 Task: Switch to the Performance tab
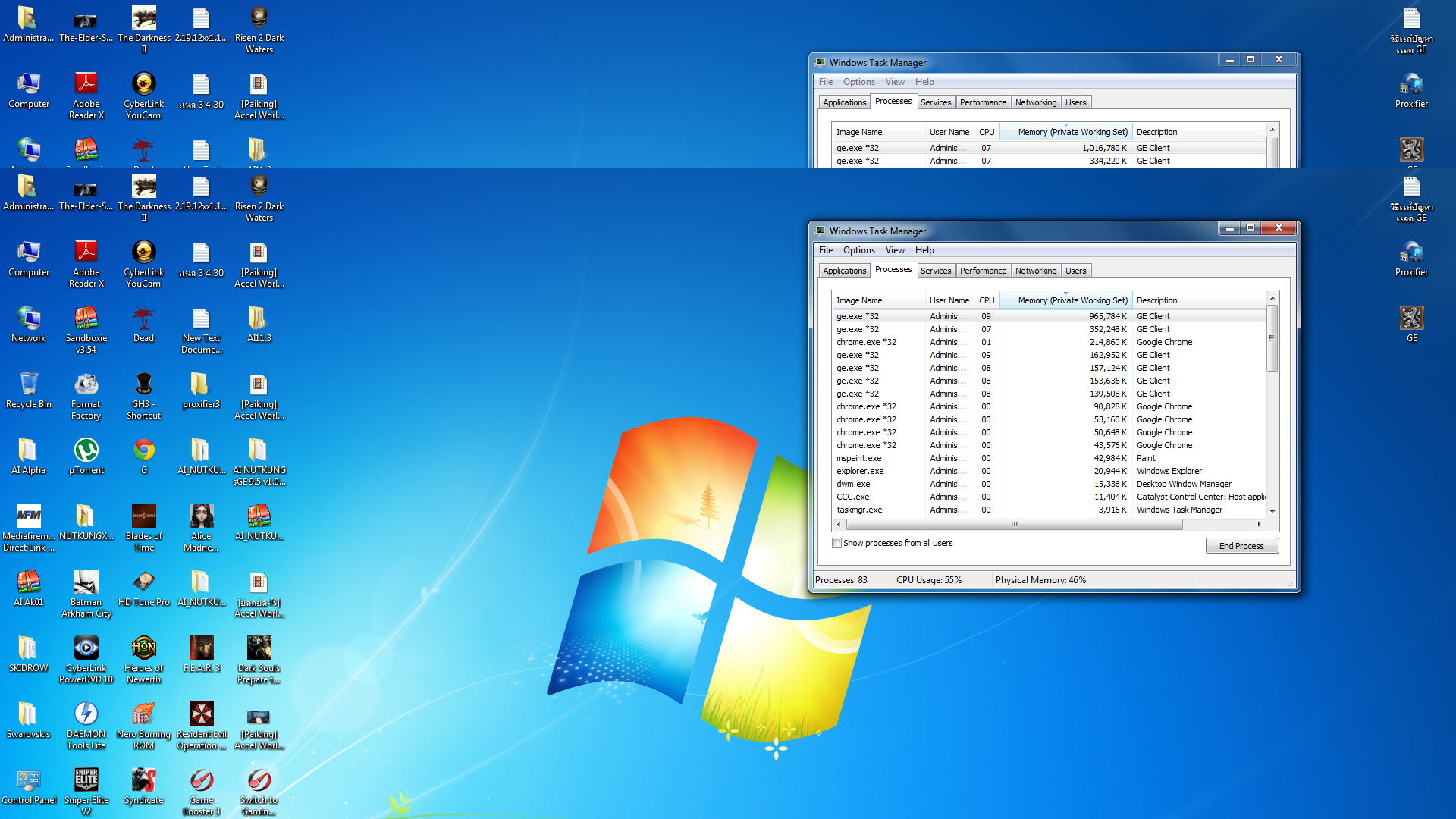tap(983, 271)
